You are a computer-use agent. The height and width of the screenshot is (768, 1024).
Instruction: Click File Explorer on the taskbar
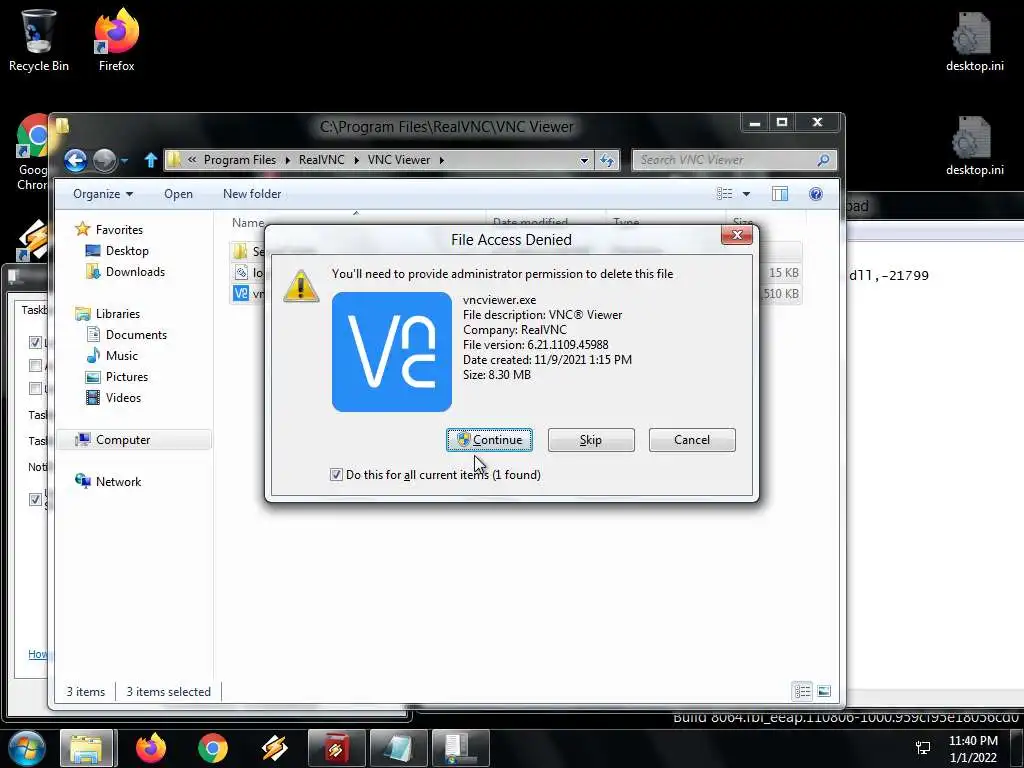click(87, 748)
